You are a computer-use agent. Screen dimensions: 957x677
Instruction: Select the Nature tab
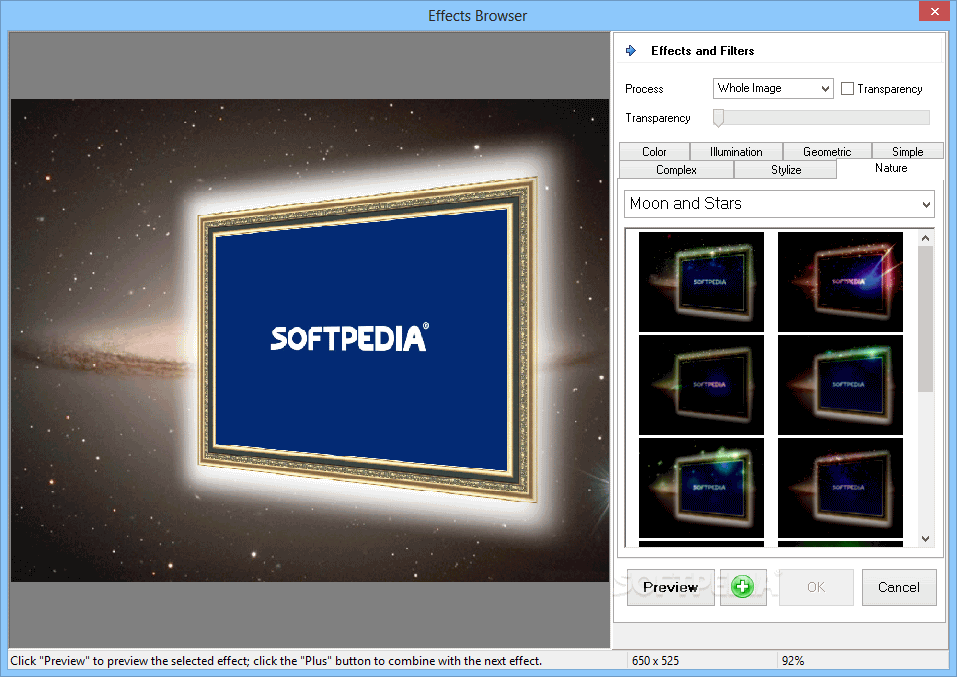tap(890, 168)
